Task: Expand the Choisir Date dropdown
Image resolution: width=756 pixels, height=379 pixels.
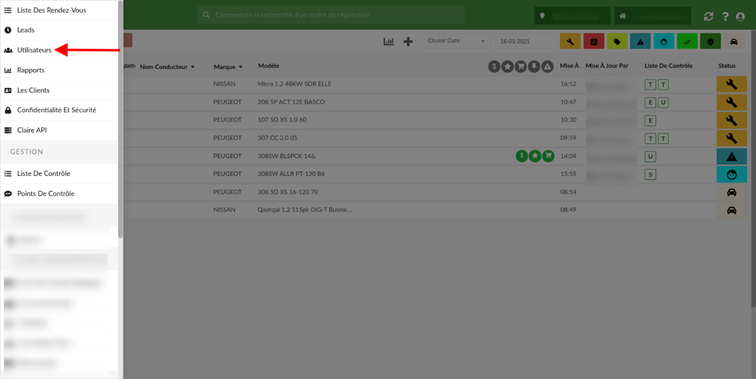Action: pyautogui.click(x=456, y=41)
